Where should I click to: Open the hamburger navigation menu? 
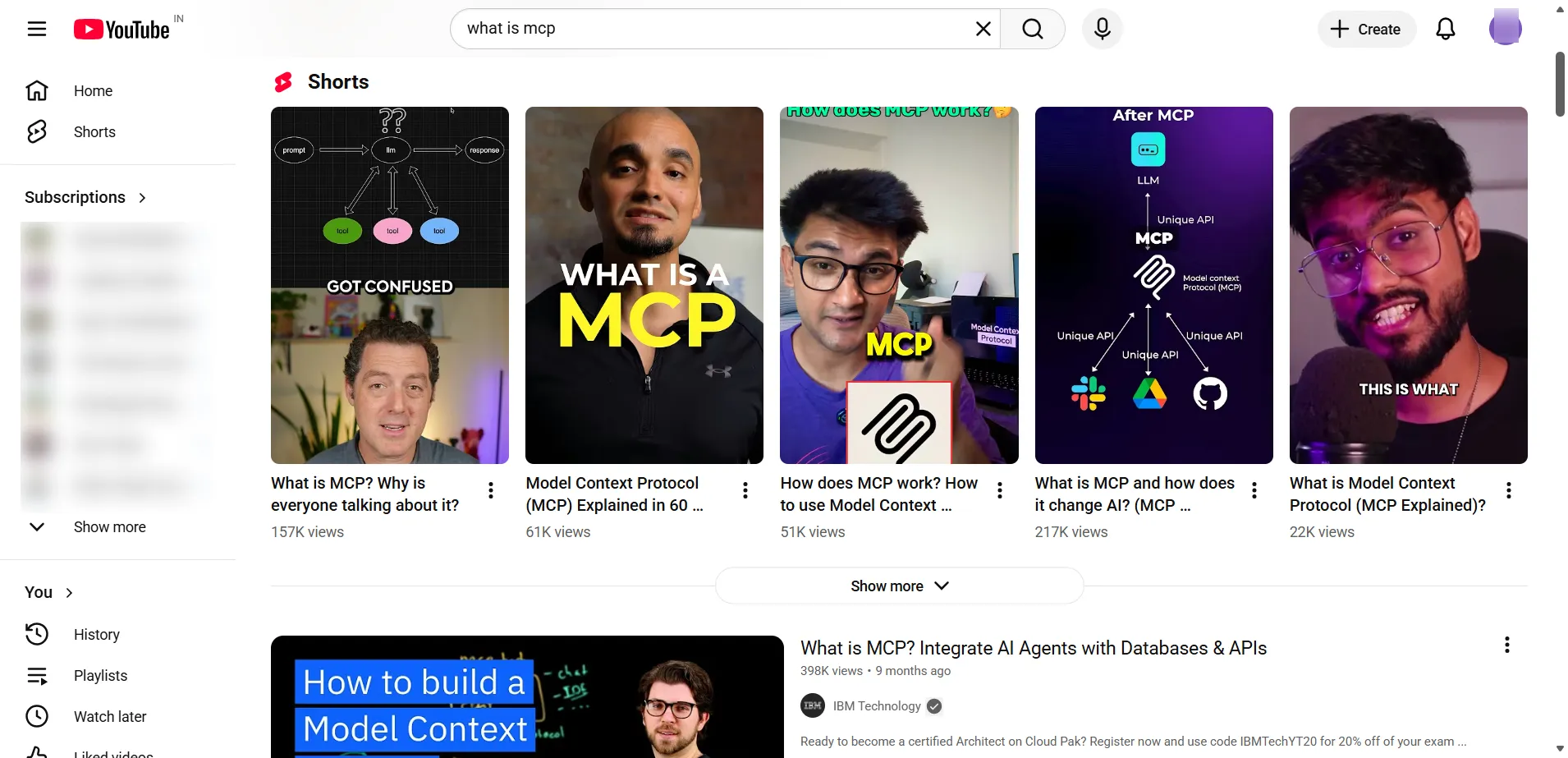pos(37,28)
